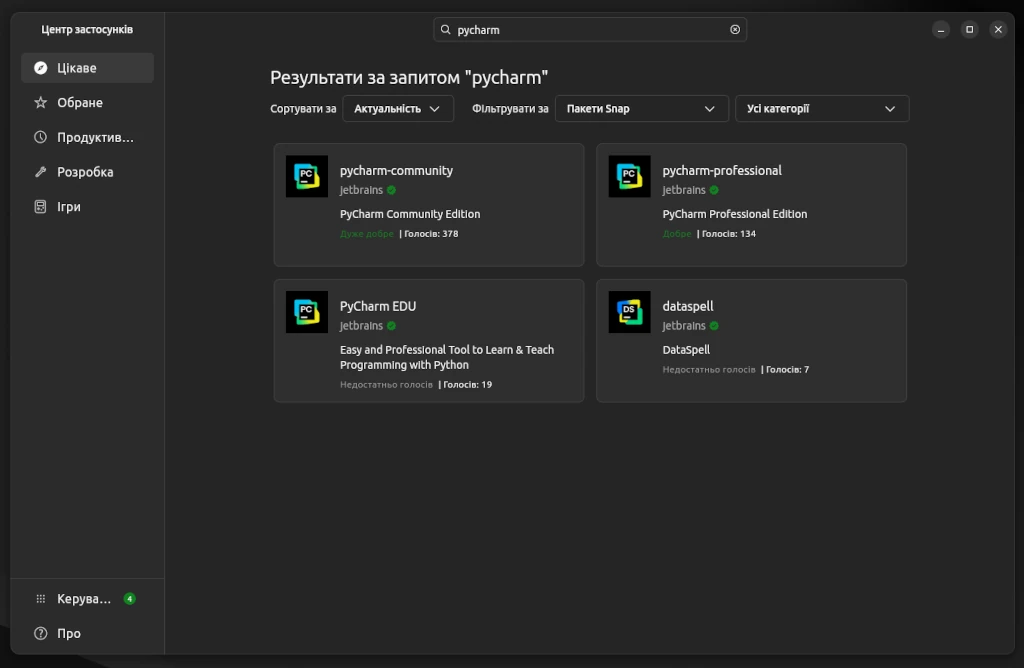Image resolution: width=1024 pixels, height=668 pixels.
Task: Click the question mark icon next to Про
Action: click(40, 633)
